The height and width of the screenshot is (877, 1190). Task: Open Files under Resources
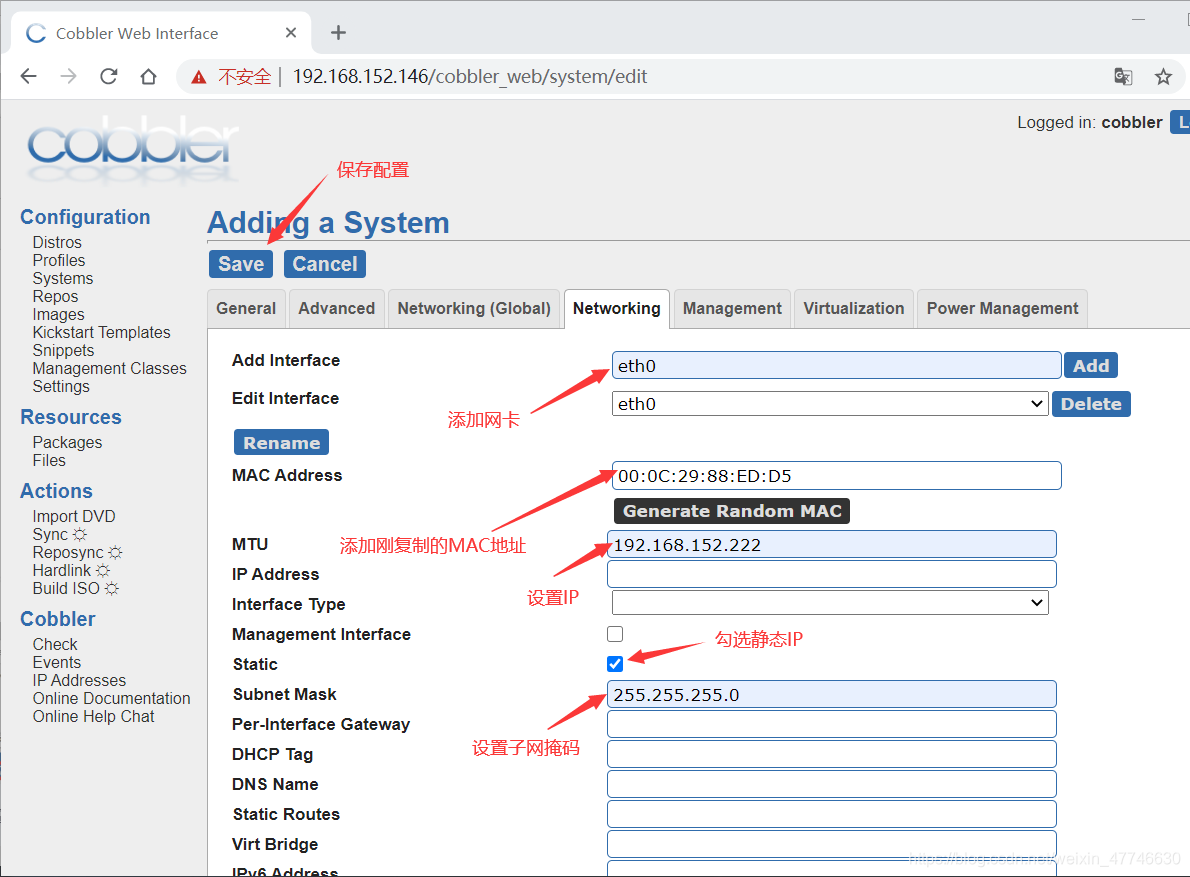(49, 461)
